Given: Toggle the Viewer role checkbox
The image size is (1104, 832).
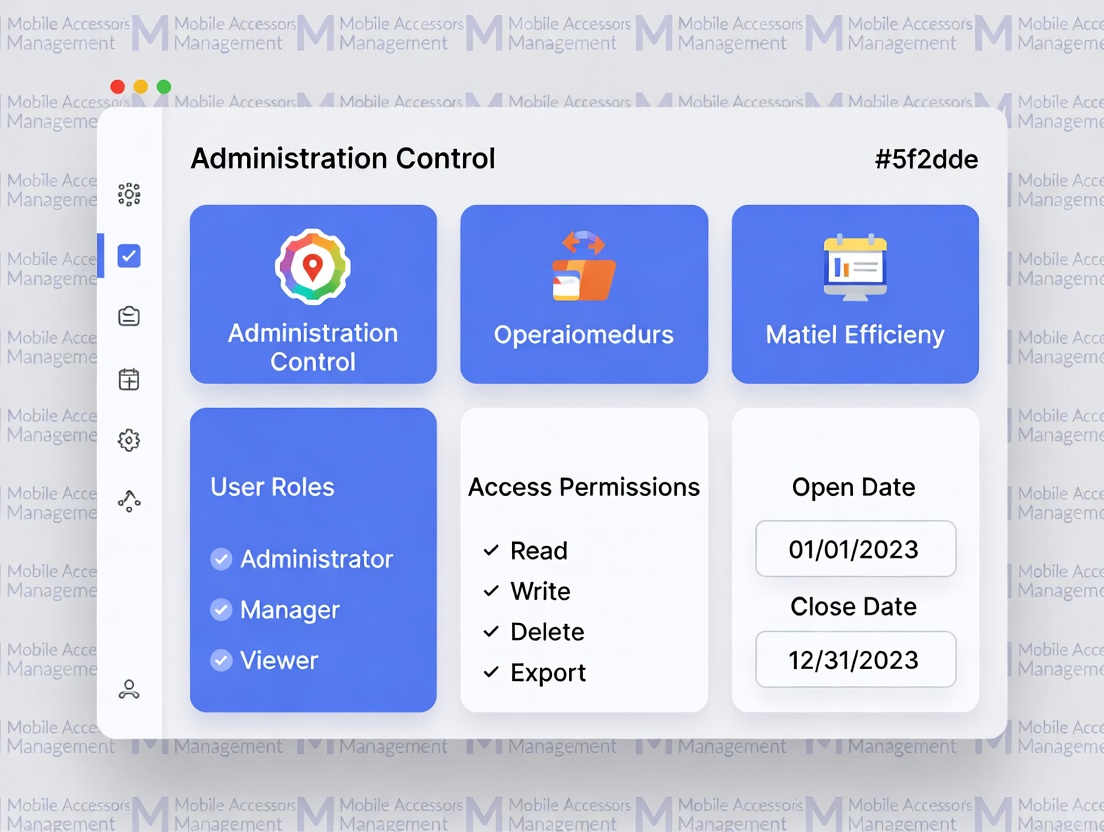Looking at the screenshot, I should pos(221,660).
